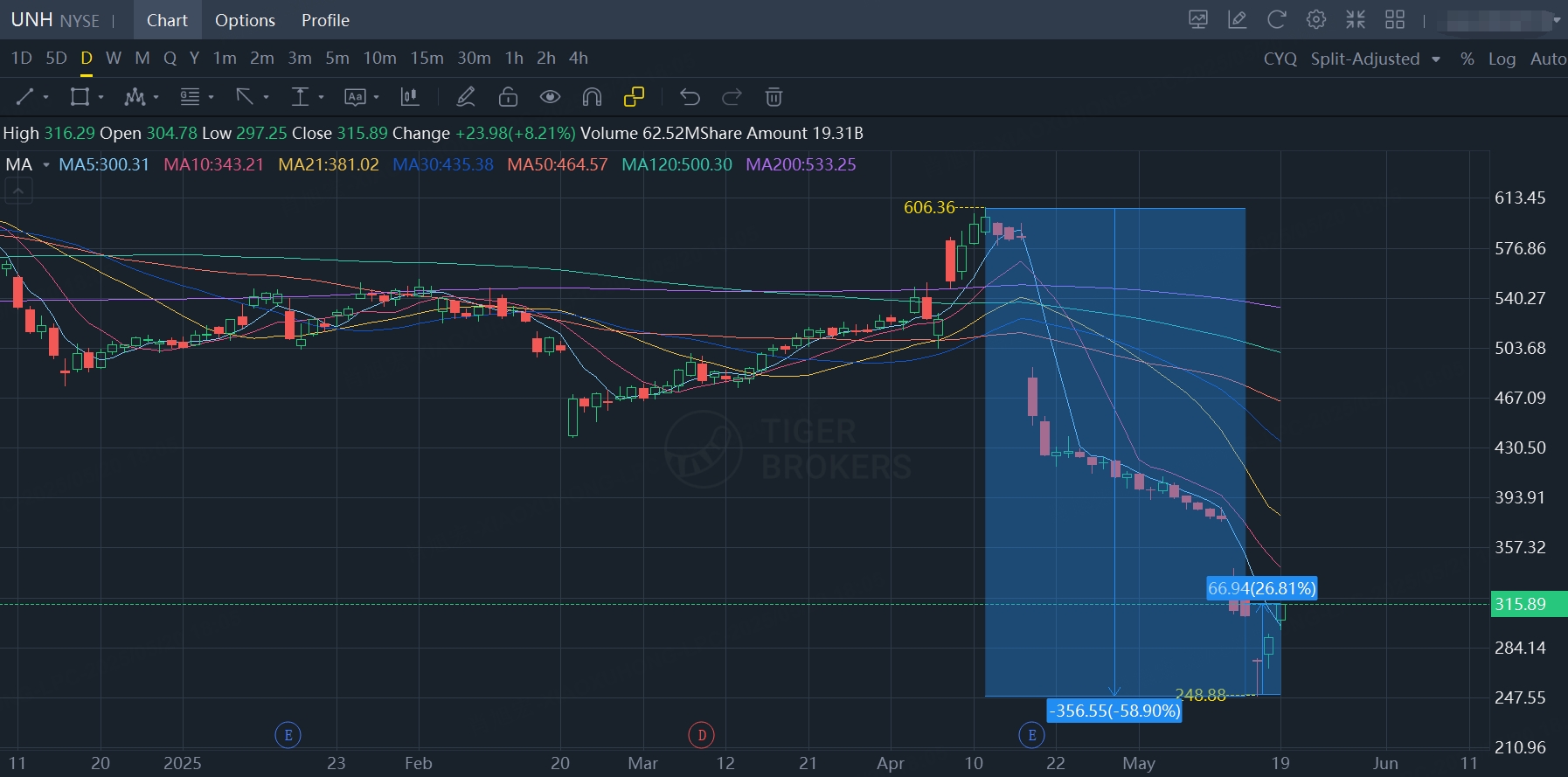Undo the last drawing action
Image resolution: width=1568 pixels, height=777 pixels.
point(690,97)
